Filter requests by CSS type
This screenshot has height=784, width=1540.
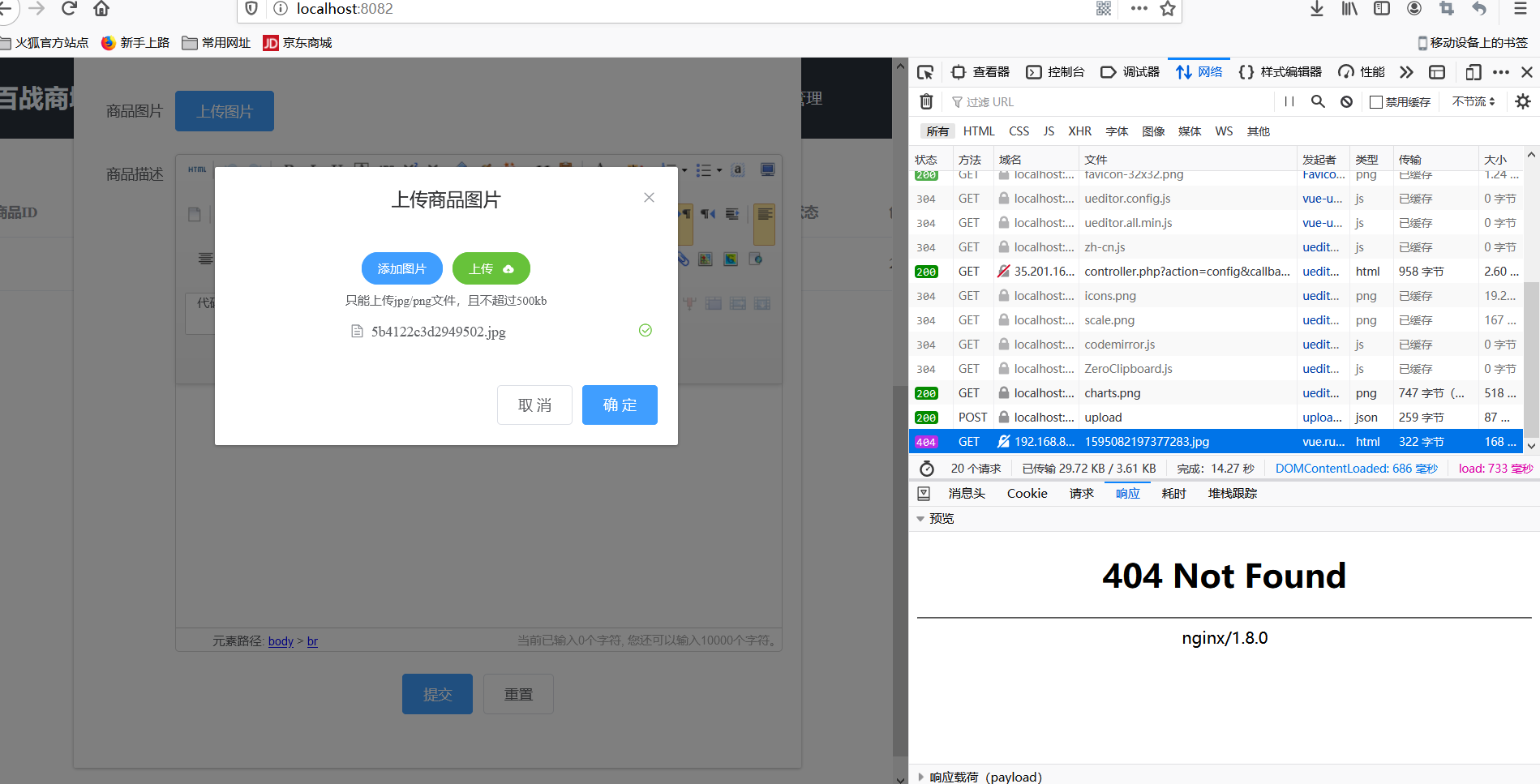pos(1019,131)
